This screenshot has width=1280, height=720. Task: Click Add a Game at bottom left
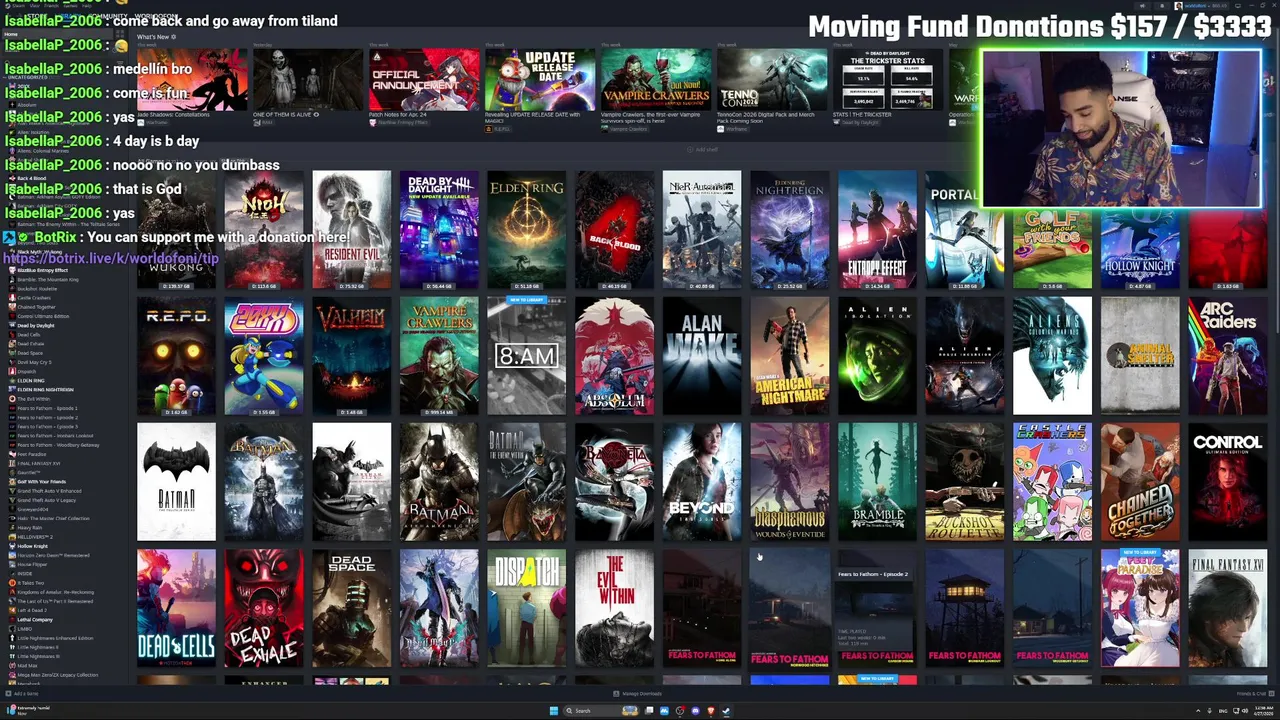[x=24, y=693]
